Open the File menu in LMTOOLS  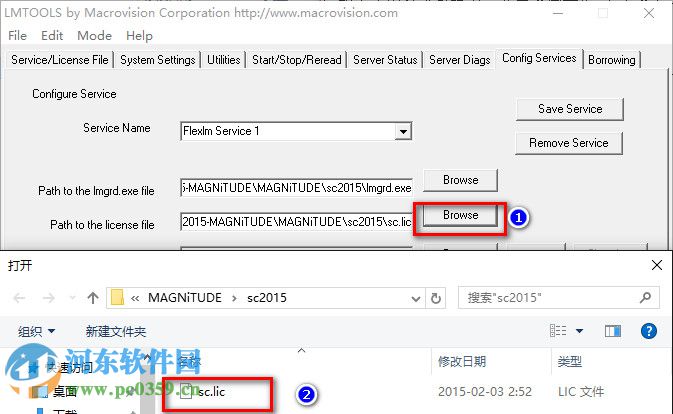point(18,36)
